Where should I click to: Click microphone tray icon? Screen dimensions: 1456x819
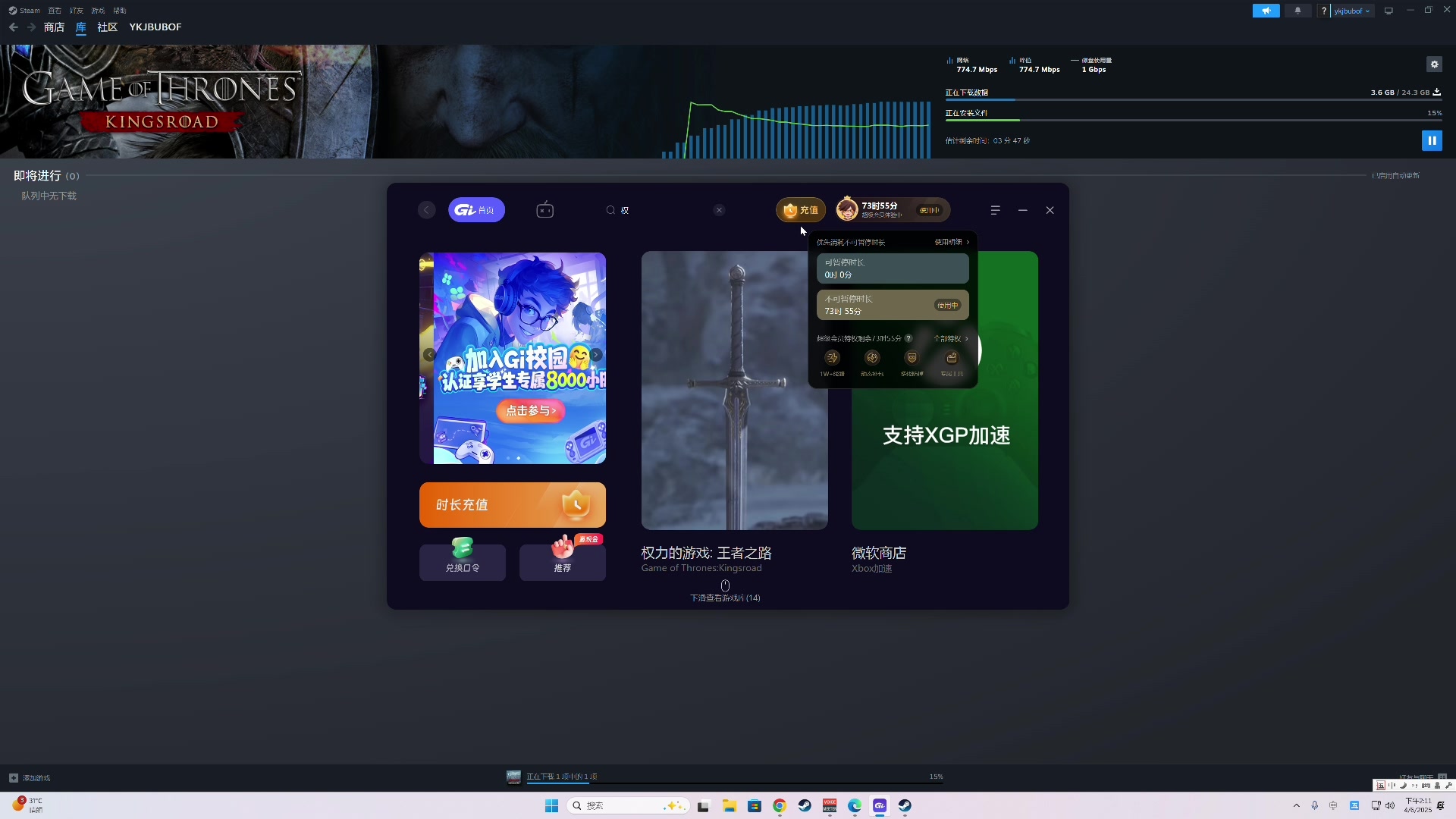1315,805
